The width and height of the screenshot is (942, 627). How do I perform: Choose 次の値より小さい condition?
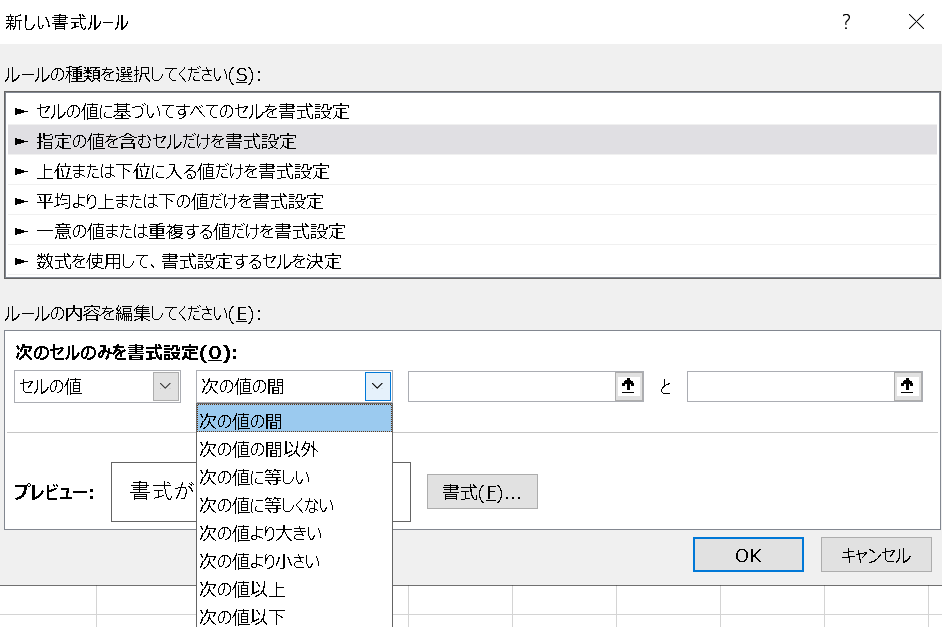tap(294, 561)
